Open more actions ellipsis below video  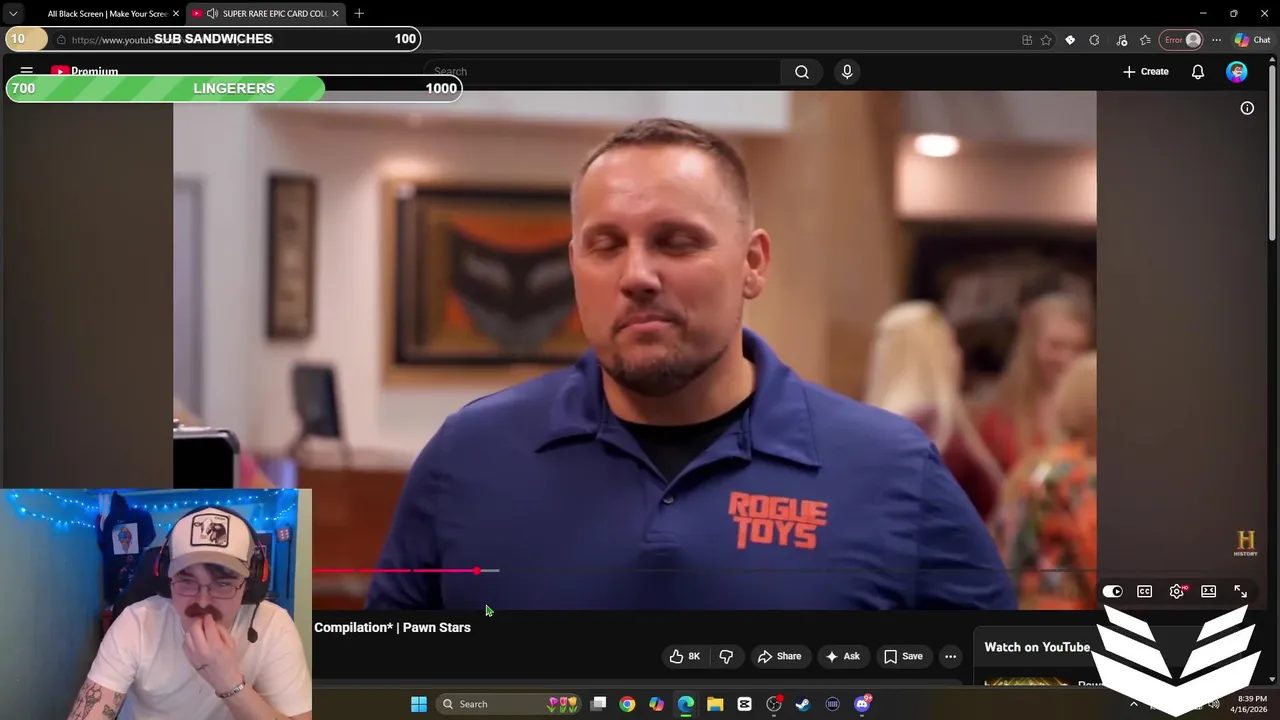950,656
